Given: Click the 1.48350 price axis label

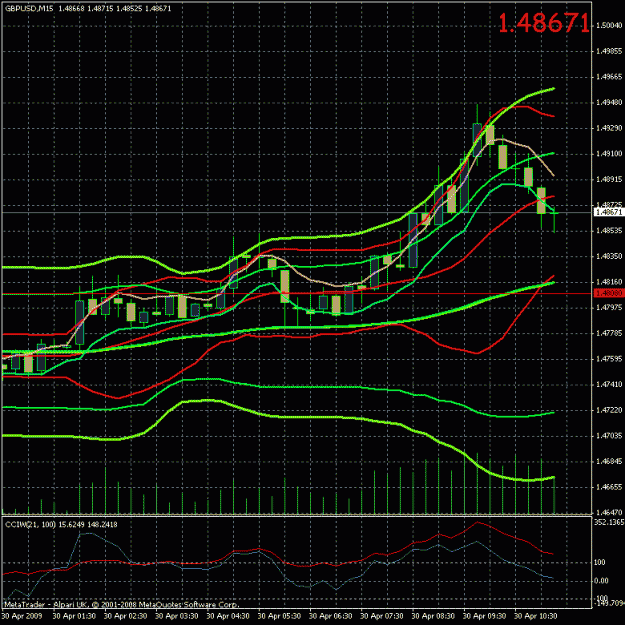Looking at the screenshot, I should pos(609,256).
